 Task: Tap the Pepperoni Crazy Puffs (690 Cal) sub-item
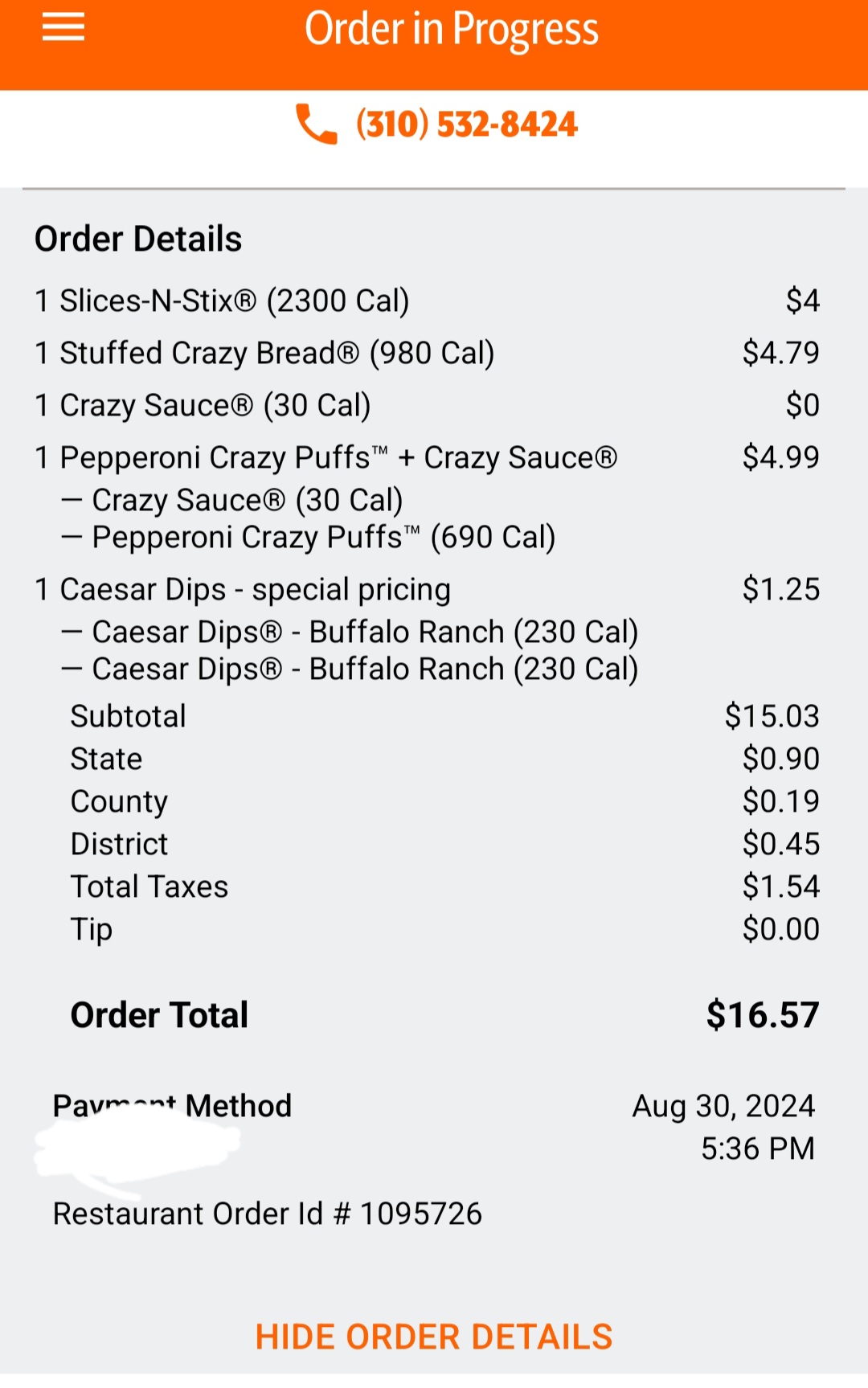pyautogui.click(x=323, y=537)
